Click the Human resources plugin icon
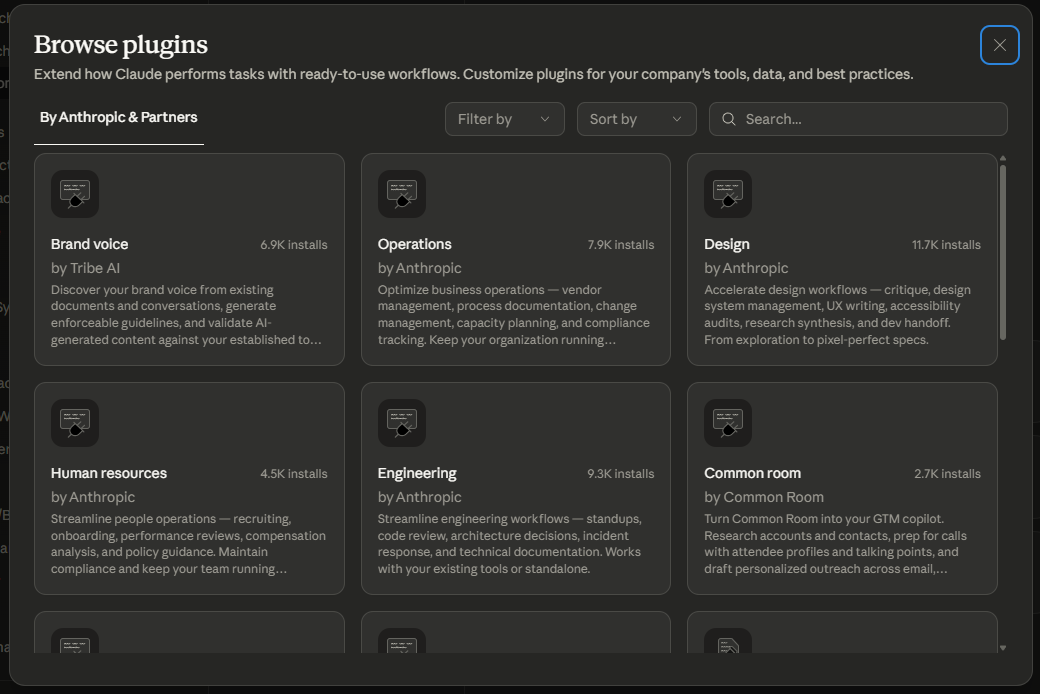 pyautogui.click(x=75, y=423)
